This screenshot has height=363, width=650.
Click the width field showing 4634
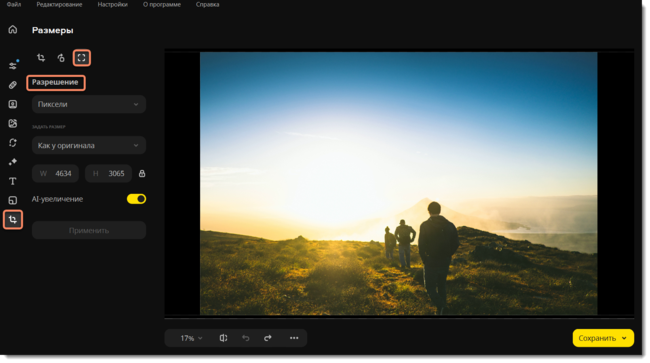pyautogui.click(x=56, y=174)
